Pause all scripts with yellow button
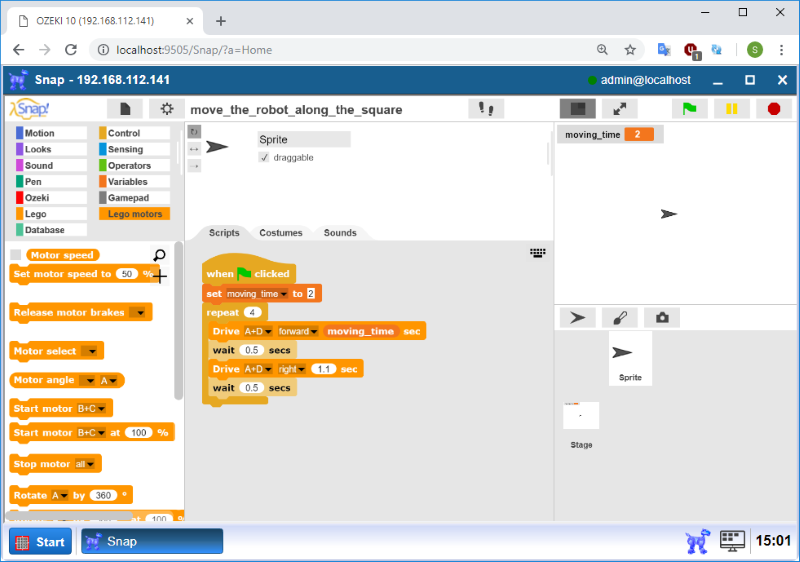This screenshot has width=800, height=562. (x=732, y=109)
